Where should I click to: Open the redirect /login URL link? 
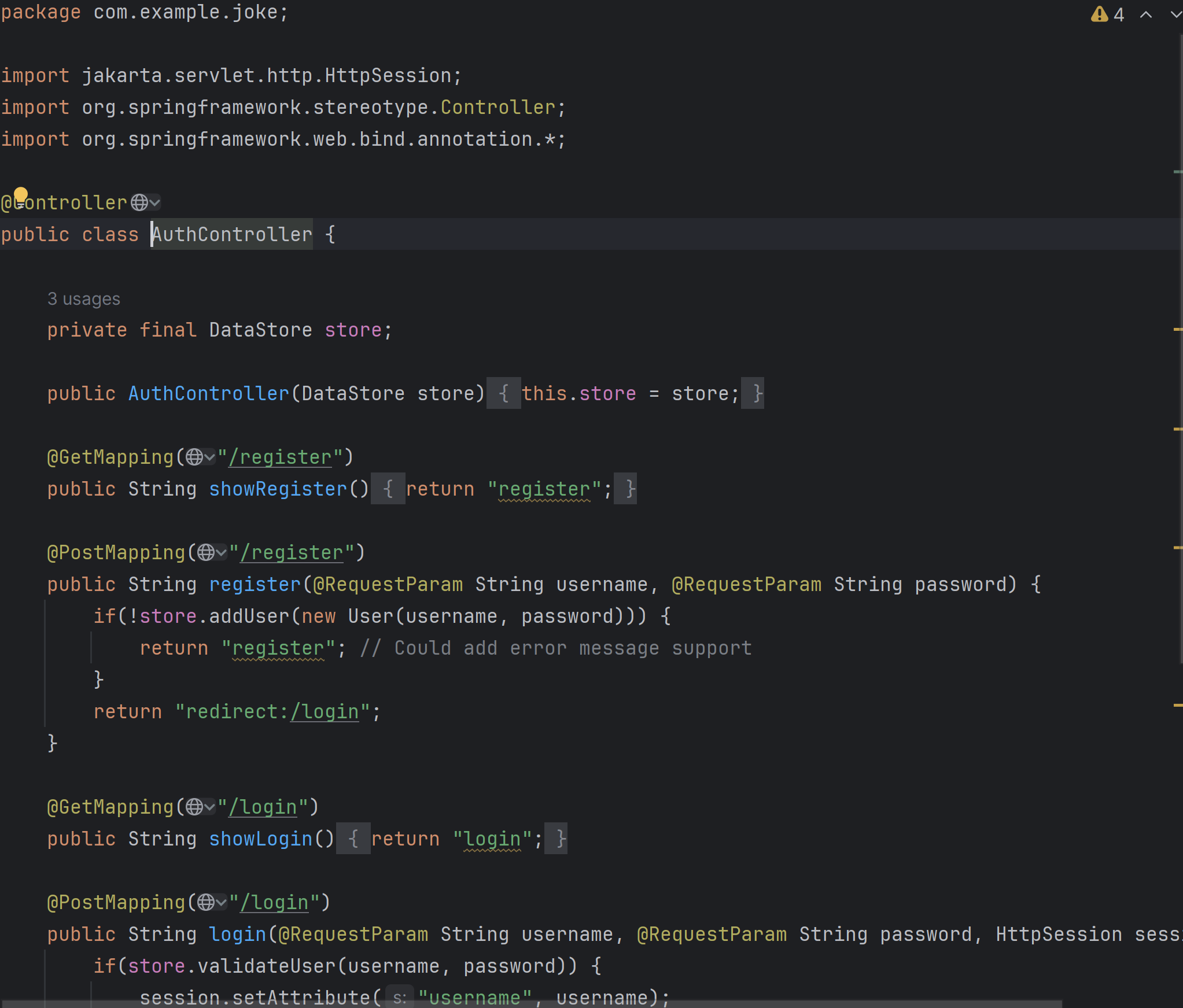[x=325, y=711]
